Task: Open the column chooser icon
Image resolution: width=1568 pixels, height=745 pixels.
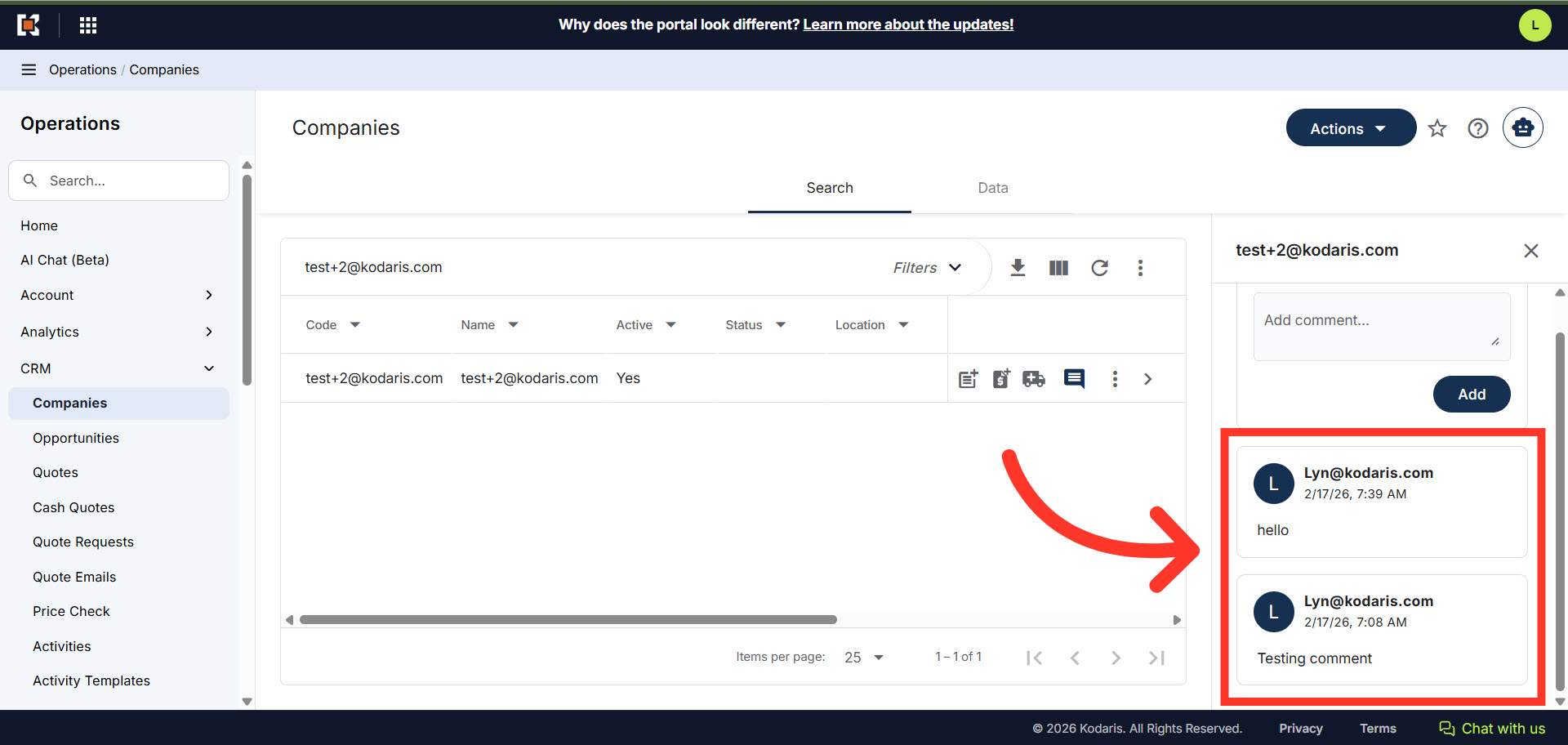Action: coord(1058,267)
